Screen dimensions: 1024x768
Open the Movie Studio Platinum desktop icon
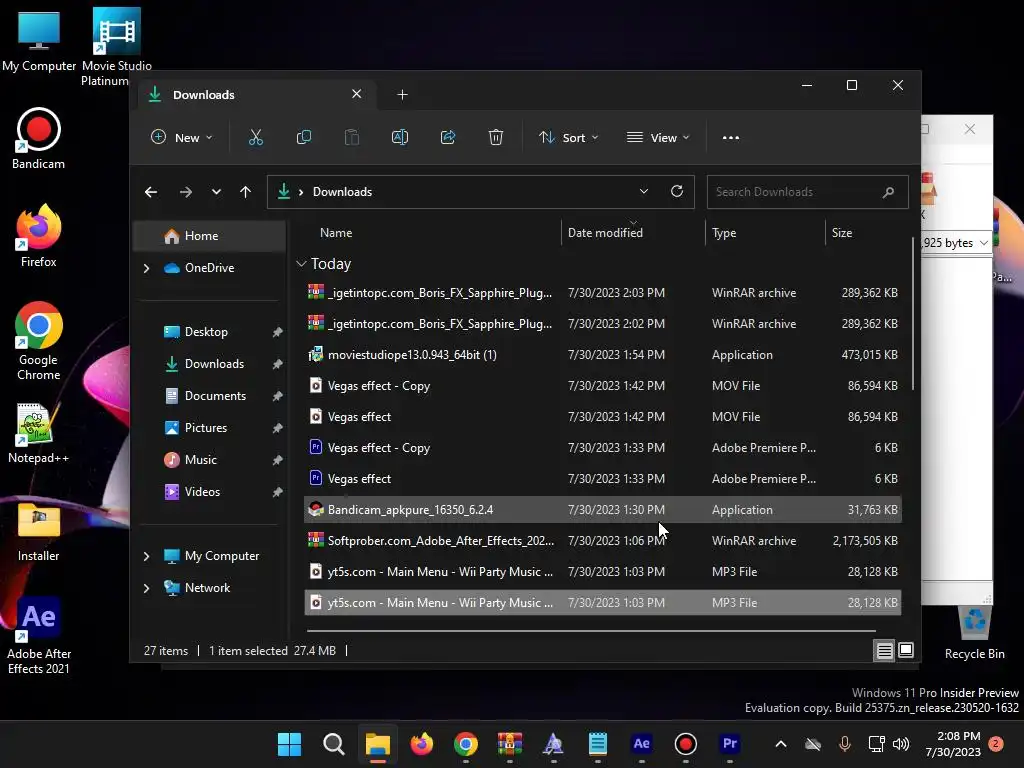coord(116,47)
